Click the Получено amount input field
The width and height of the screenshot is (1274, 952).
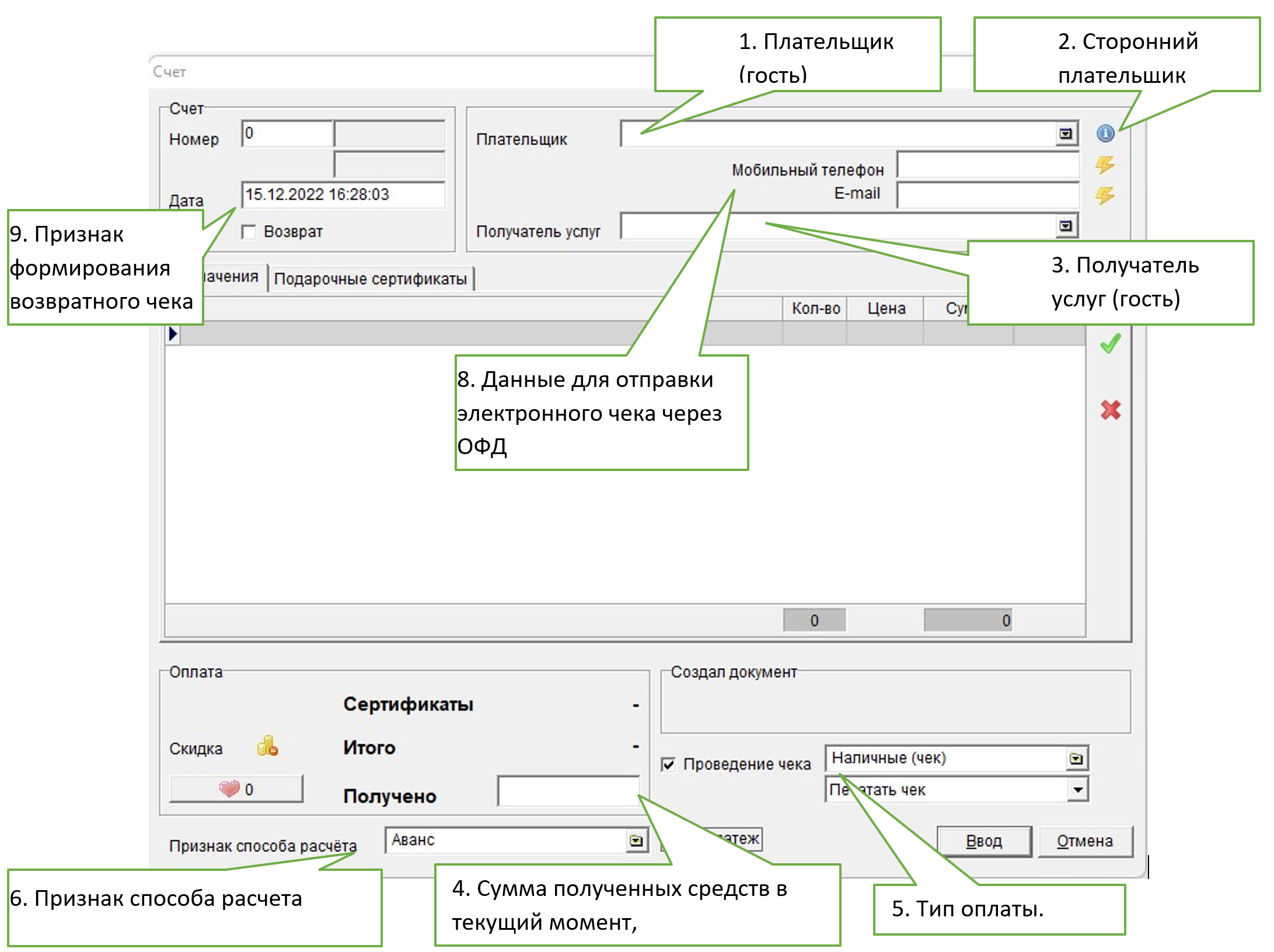pos(567,791)
